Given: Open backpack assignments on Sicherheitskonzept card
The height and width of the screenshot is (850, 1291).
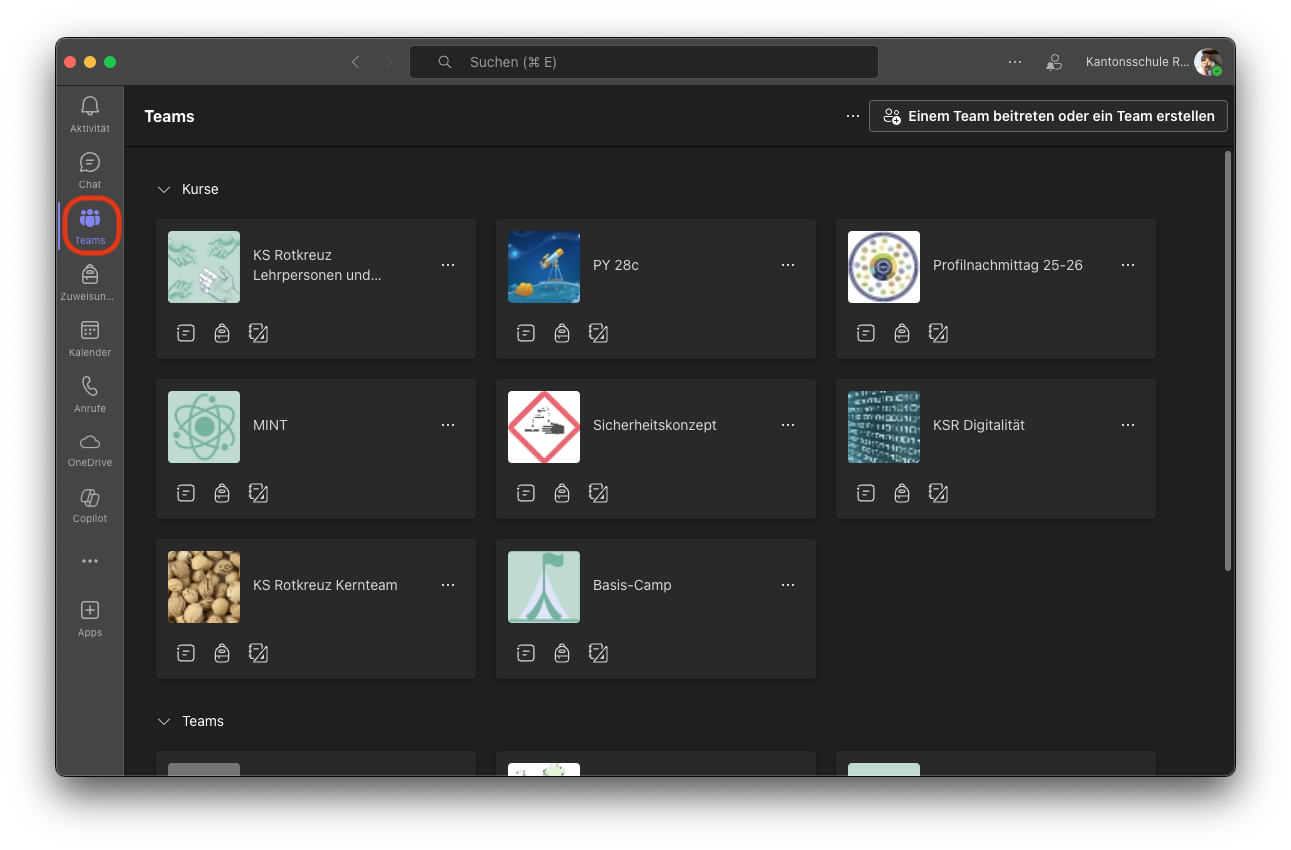Looking at the screenshot, I should click(x=562, y=493).
